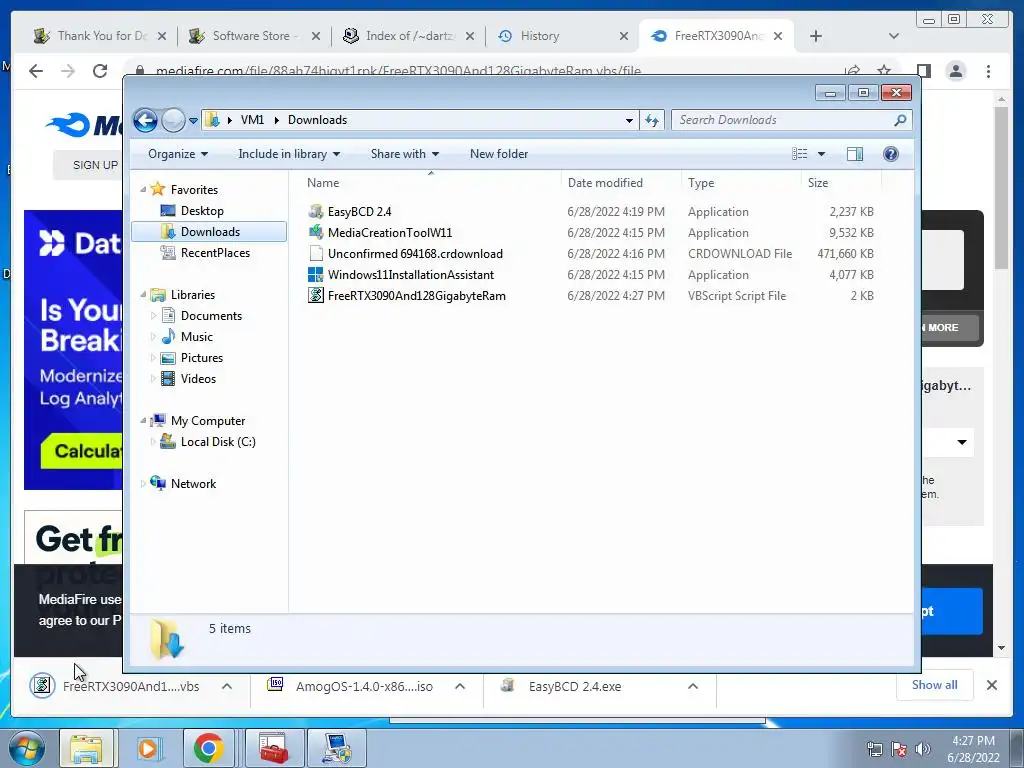Click the volume icon in system tray
The image size is (1024, 768).
923,749
